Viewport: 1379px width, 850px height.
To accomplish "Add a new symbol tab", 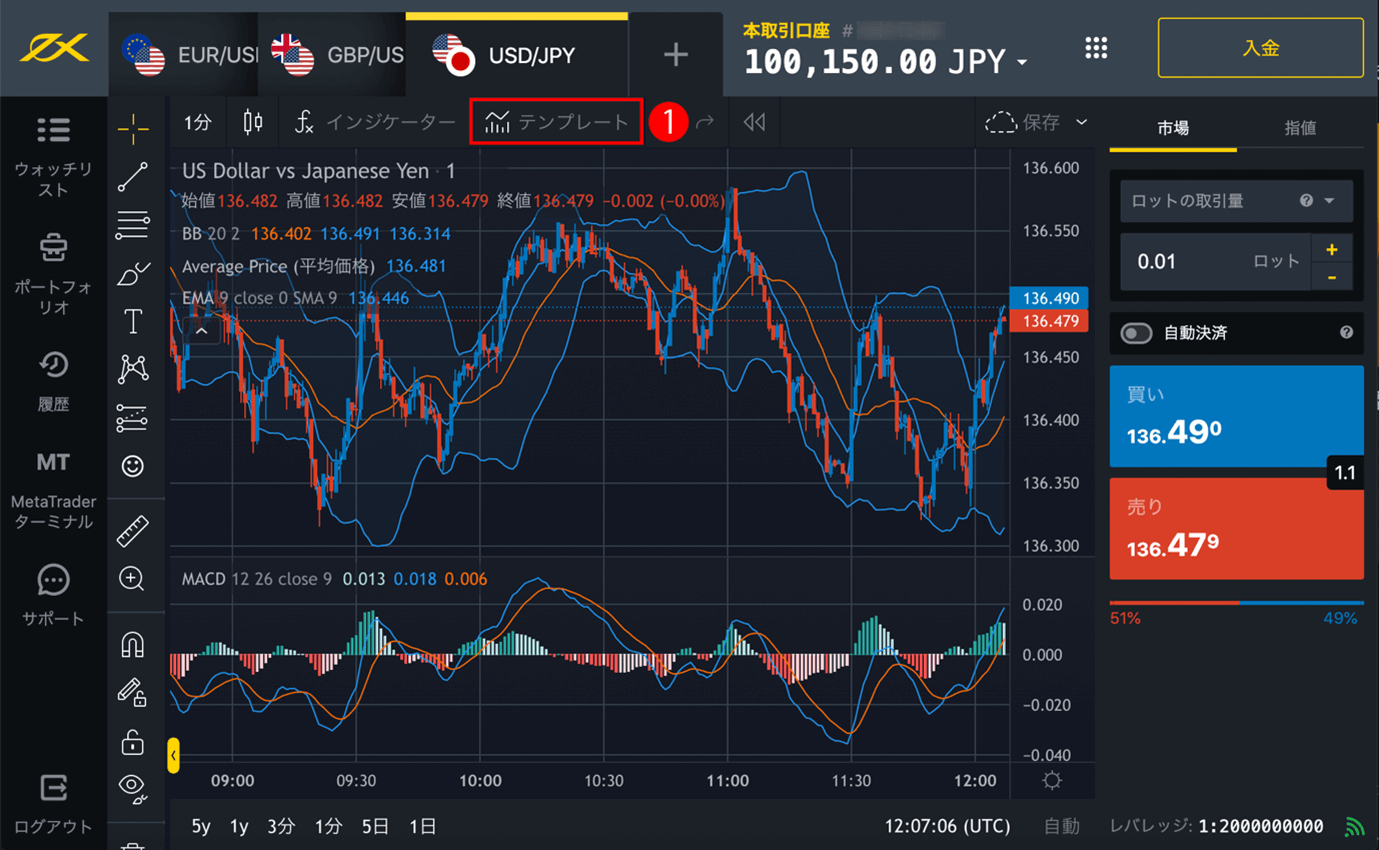I will pyautogui.click(x=676, y=55).
